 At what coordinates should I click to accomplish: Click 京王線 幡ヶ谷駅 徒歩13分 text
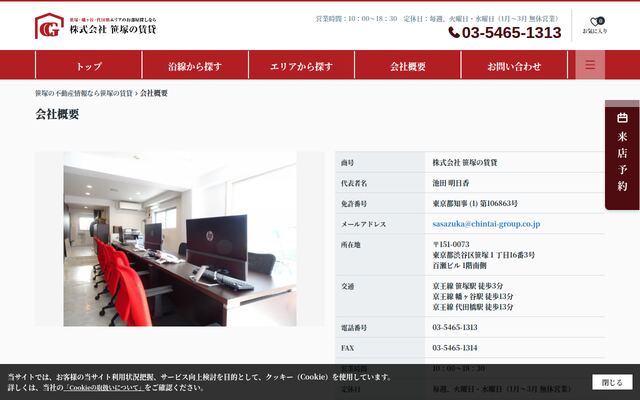click(473, 297)
